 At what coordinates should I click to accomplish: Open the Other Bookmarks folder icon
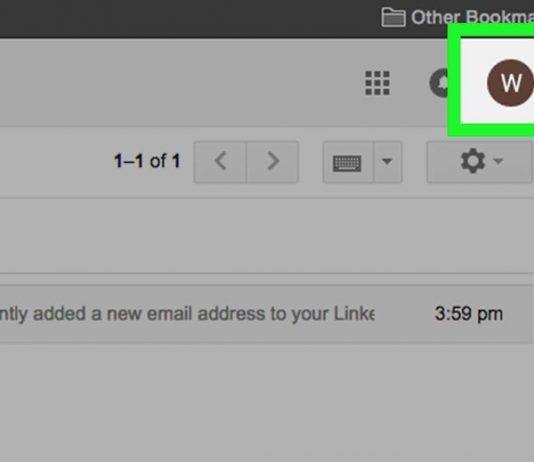pyautogui.click(x=393, y=17)
